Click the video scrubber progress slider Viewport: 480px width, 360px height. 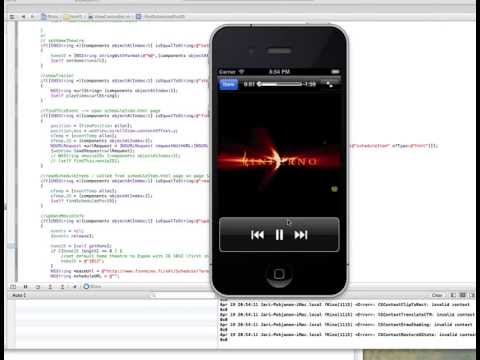(x=280, y=84)
